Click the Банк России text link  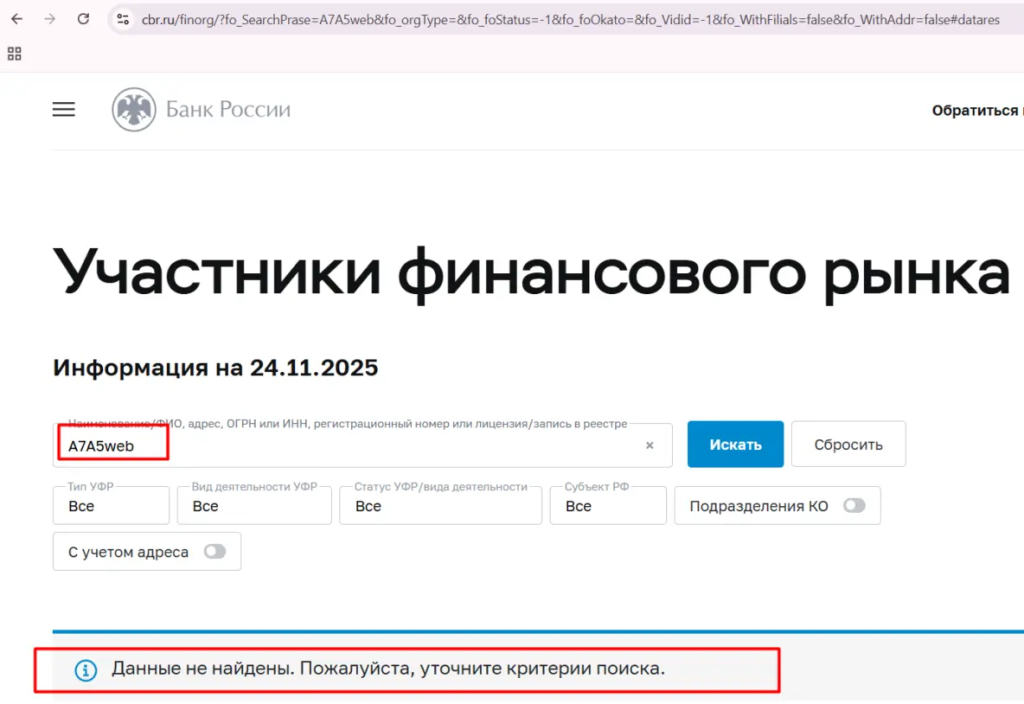(228, 110)
